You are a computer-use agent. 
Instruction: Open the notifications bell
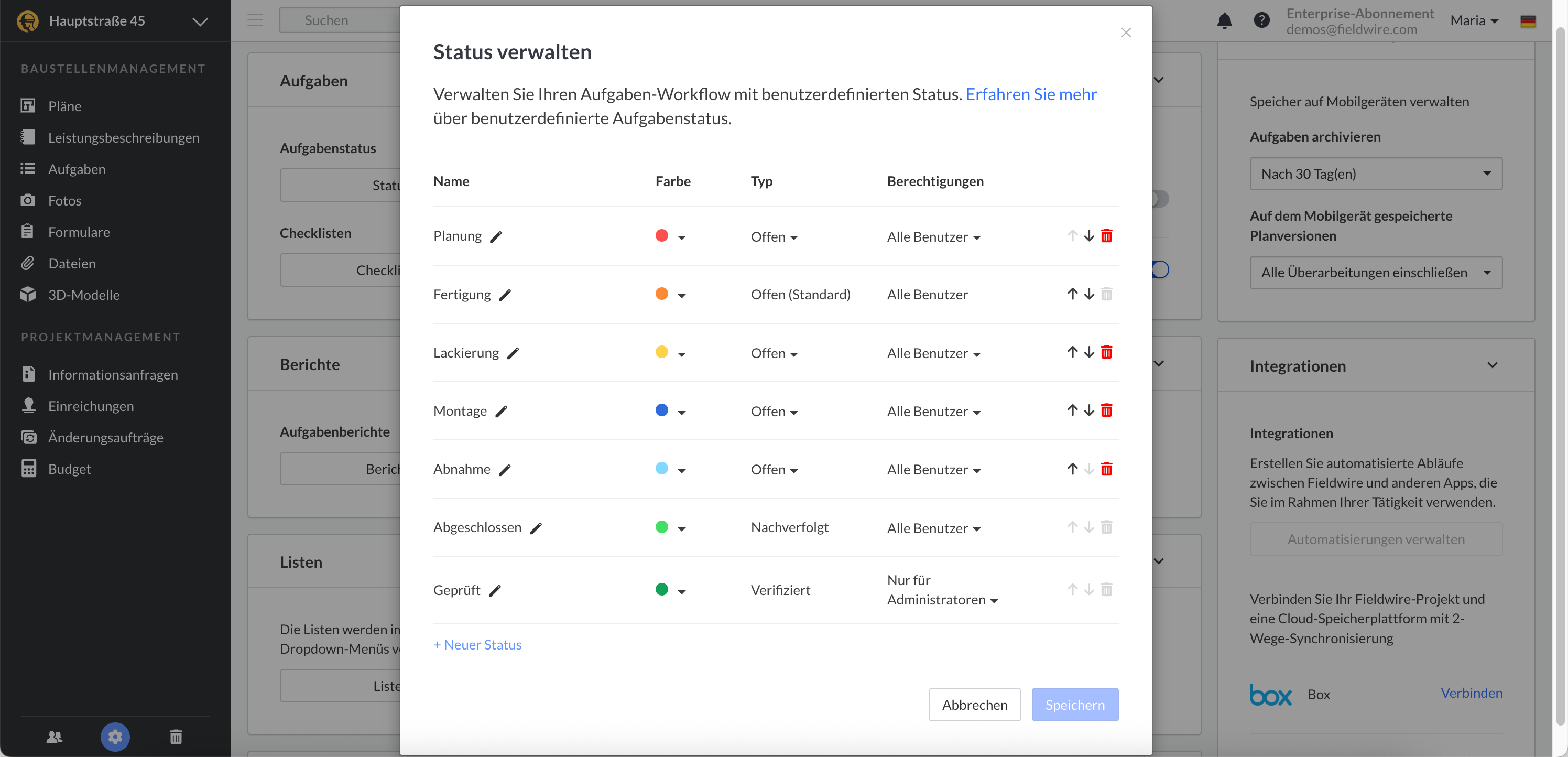click(x=1224, y=20)
